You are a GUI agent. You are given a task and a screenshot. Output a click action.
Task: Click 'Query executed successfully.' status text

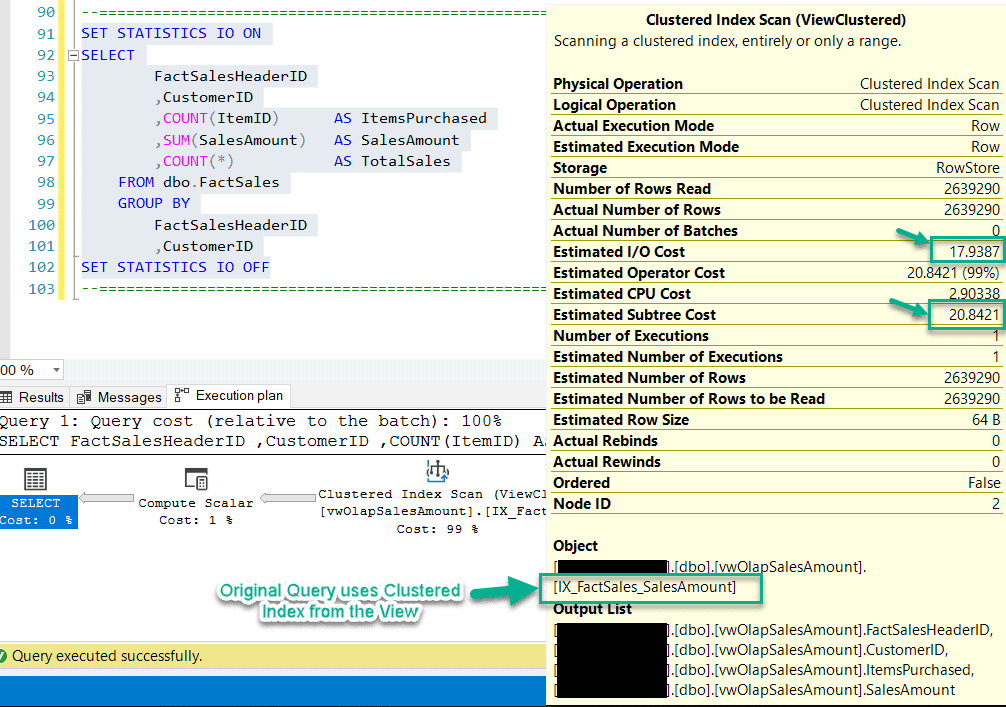[107, 656]
